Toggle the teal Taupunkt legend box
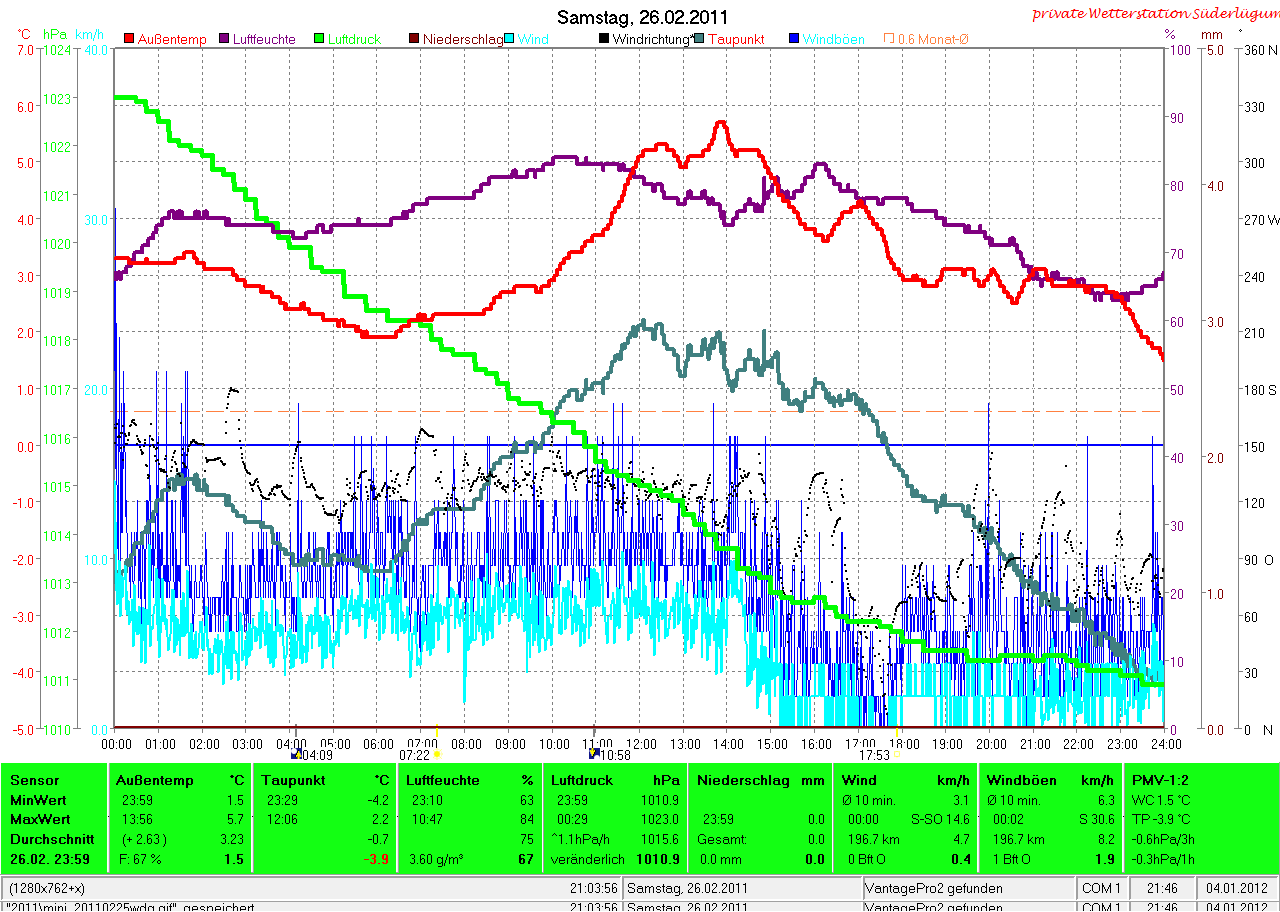The height and width of the screenshot is (912, 1280). click(x=699, y=39)
